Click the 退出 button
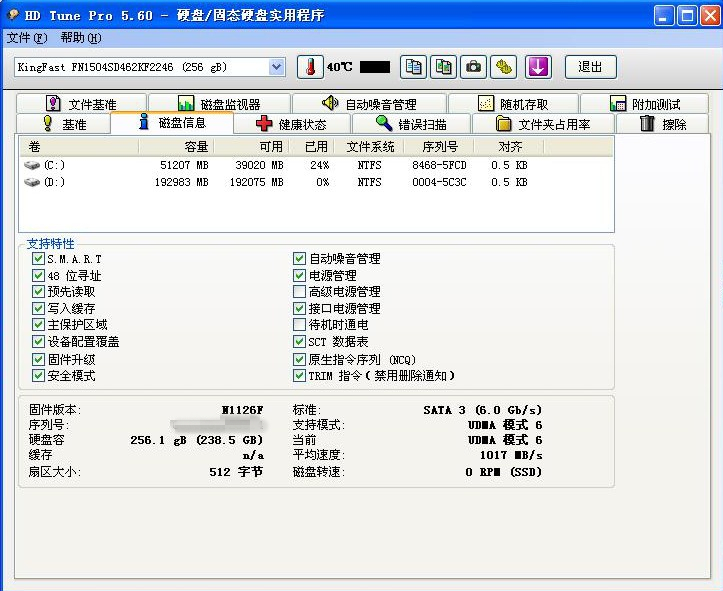This screenshot has height=591, width=723. point(591,67)
